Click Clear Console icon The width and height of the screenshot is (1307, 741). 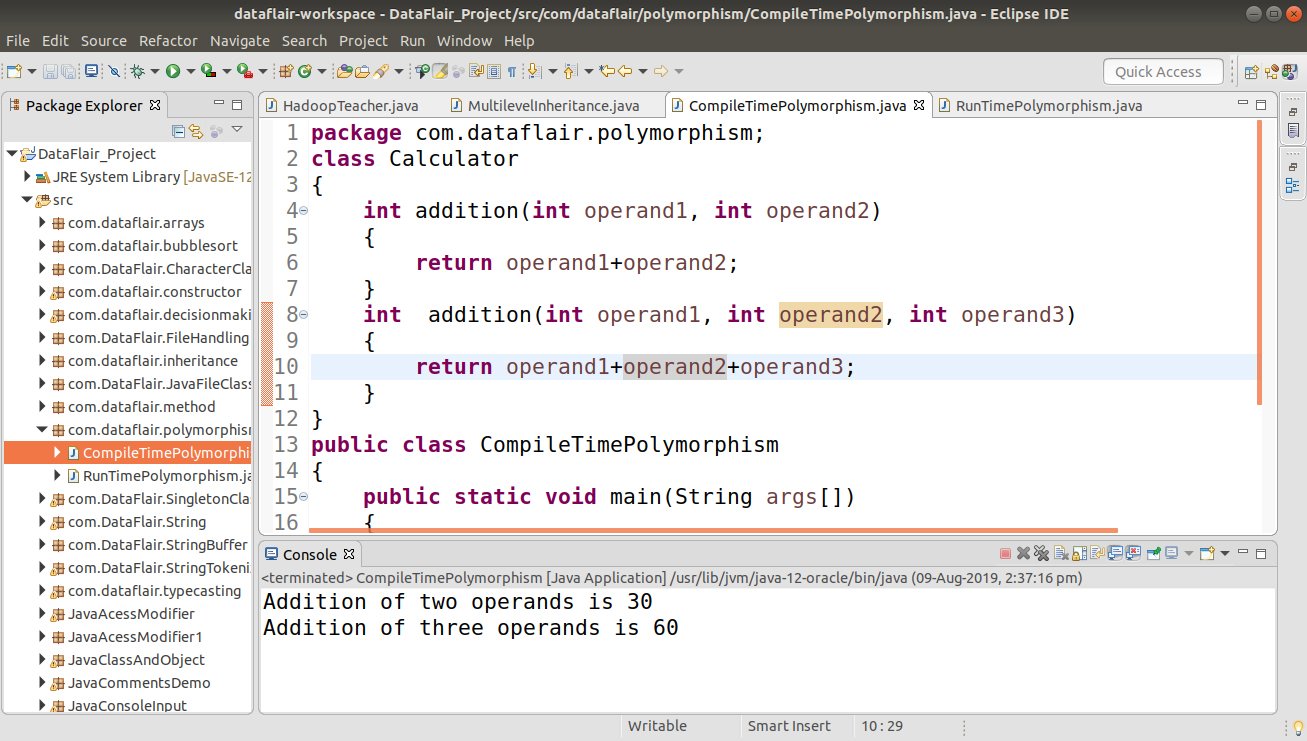click(x=1061, y=553)
